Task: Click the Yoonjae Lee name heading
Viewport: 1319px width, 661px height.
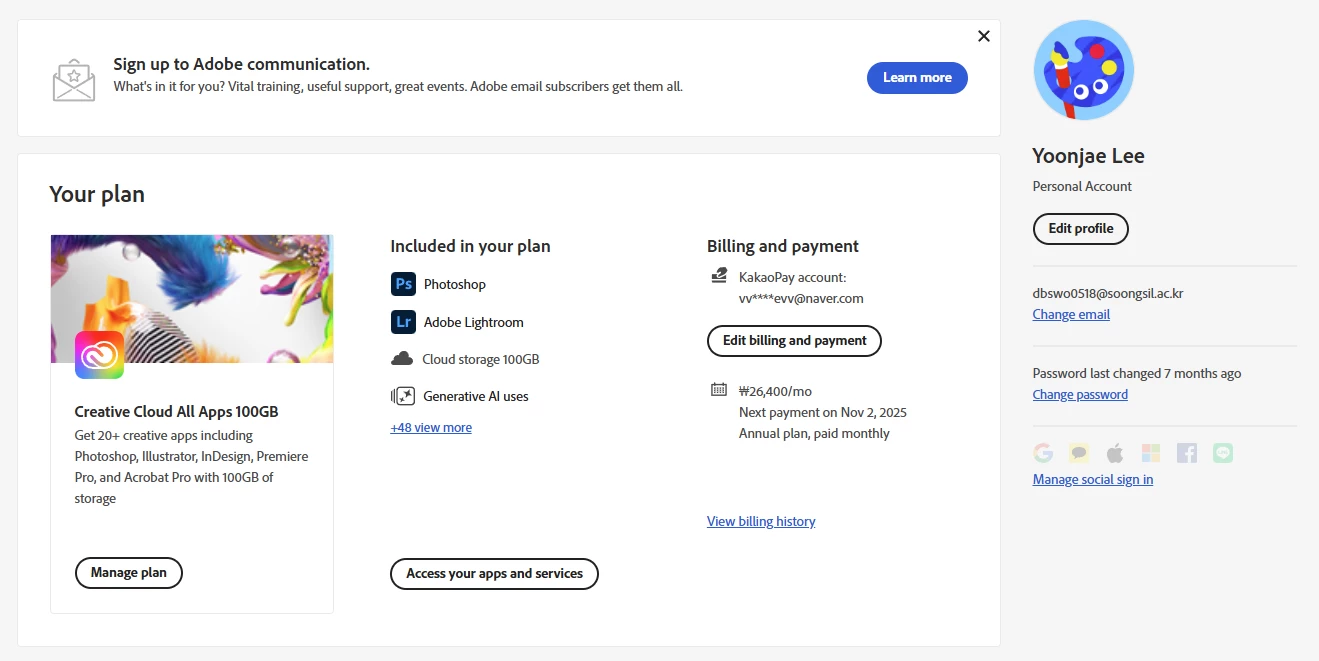Action: pyautogui.click(x=1088, y=156)
